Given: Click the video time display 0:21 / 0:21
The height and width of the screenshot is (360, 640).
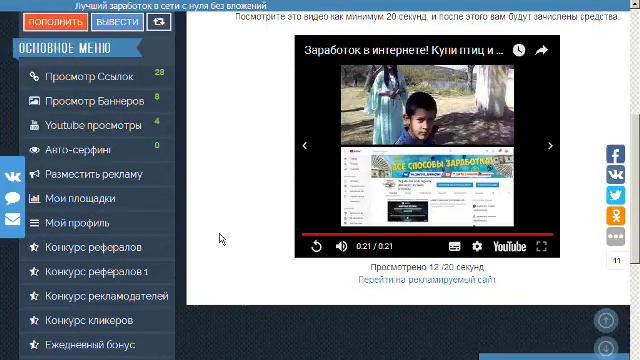Looking at the screenshot, I should click(374, 247).
